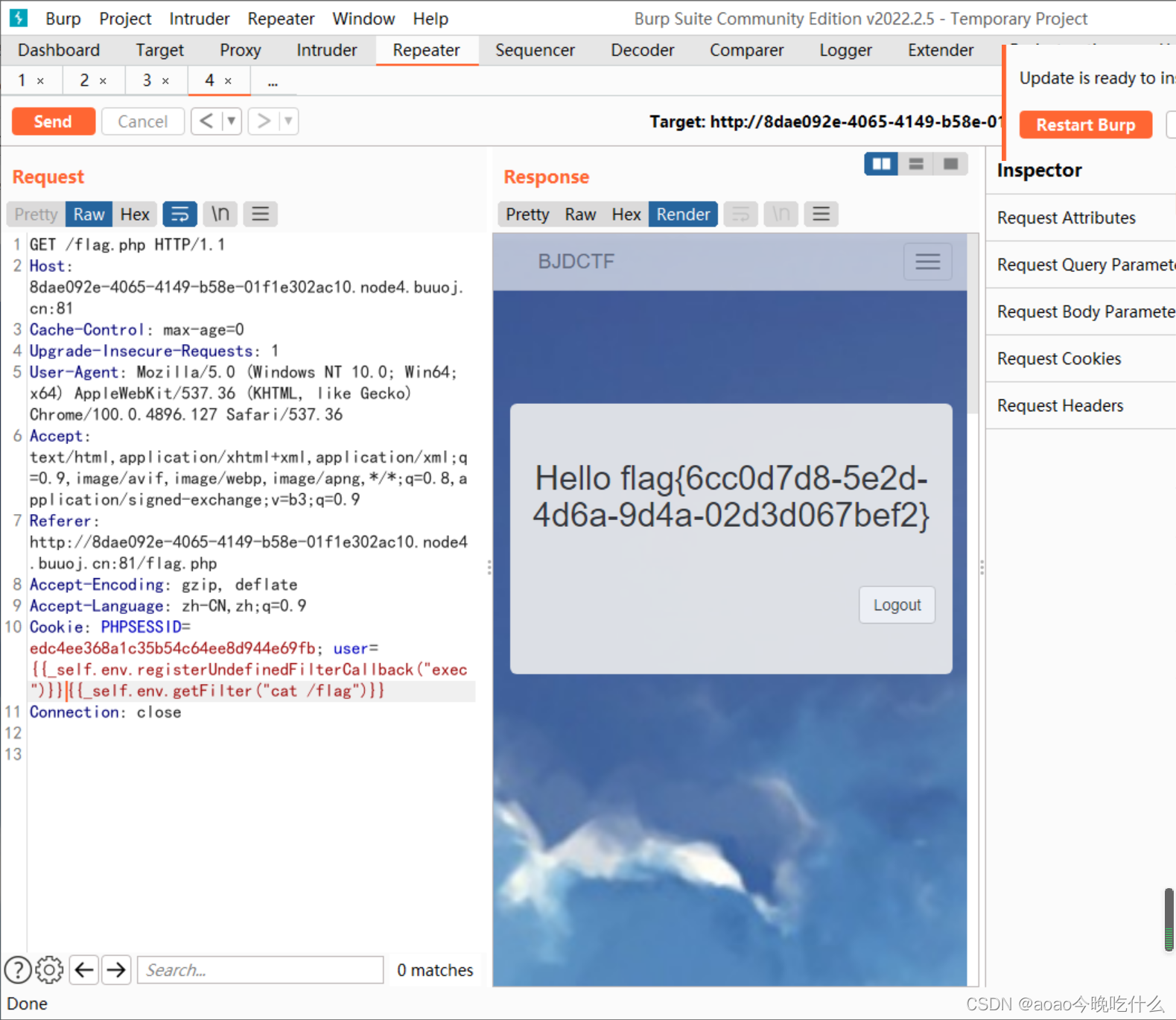The height and width of the screenshot is (1020, 1176).
Task: Switch Request view to Hex
Action: tap(135, 215)
